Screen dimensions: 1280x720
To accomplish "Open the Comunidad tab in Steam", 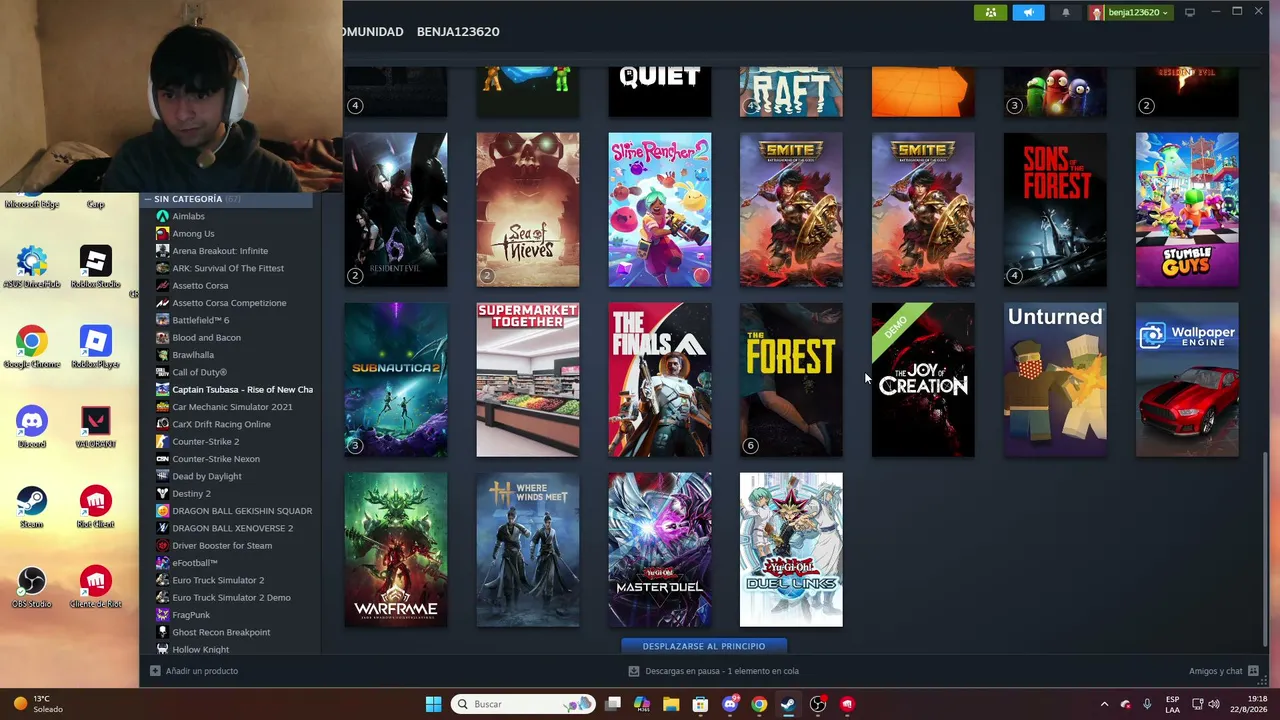I will pyautogui.click(x=373, y=32).
